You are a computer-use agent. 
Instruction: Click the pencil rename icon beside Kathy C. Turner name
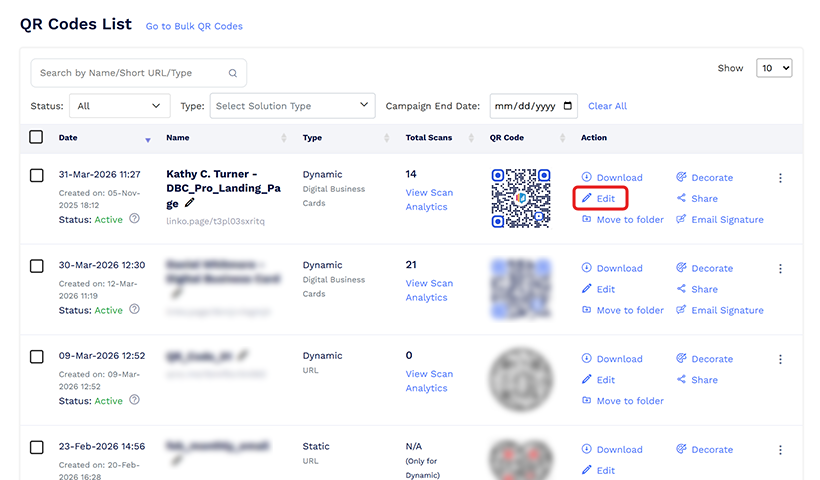tap(189, 203)
